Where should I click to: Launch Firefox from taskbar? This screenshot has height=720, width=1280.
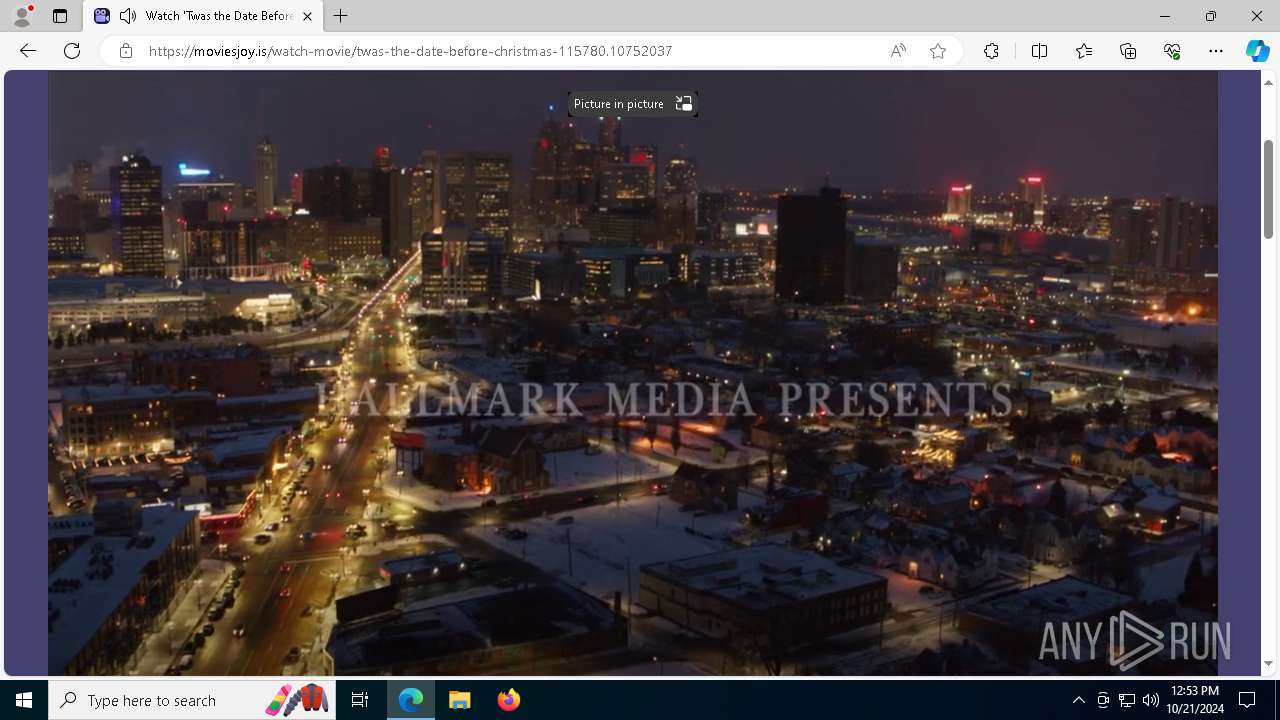508,700
